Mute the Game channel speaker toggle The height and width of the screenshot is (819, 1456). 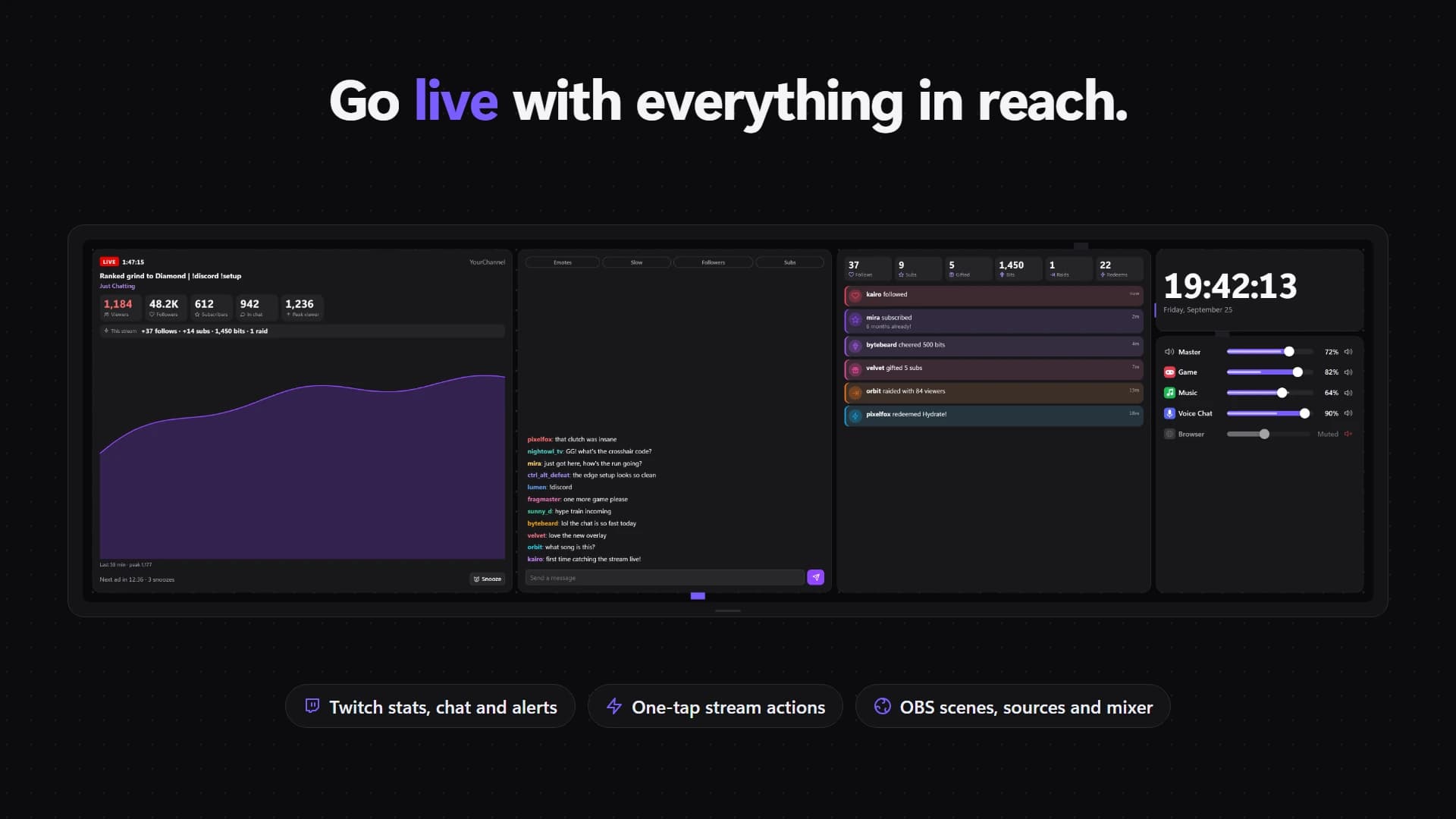[1348, 372]
